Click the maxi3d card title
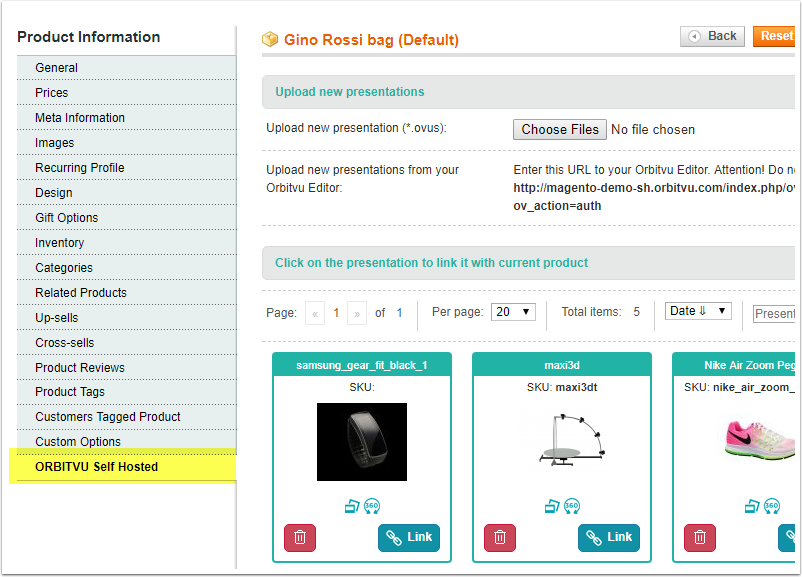802x577 pixels. point(562,365)
